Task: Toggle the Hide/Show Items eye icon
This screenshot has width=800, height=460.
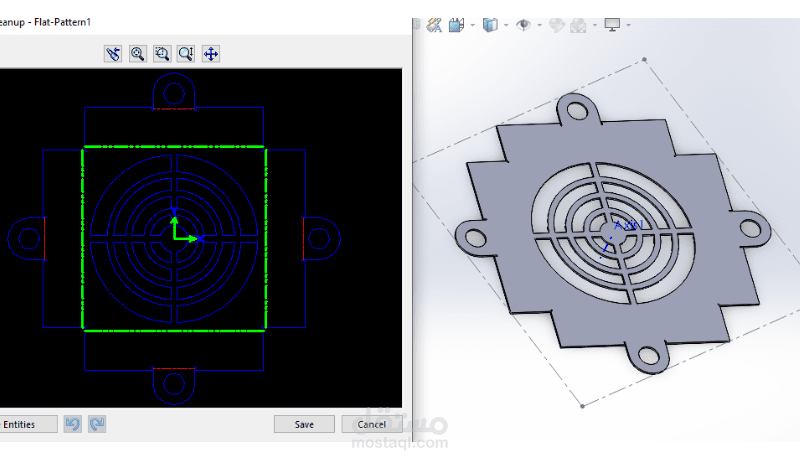Action: click(523, 25)
